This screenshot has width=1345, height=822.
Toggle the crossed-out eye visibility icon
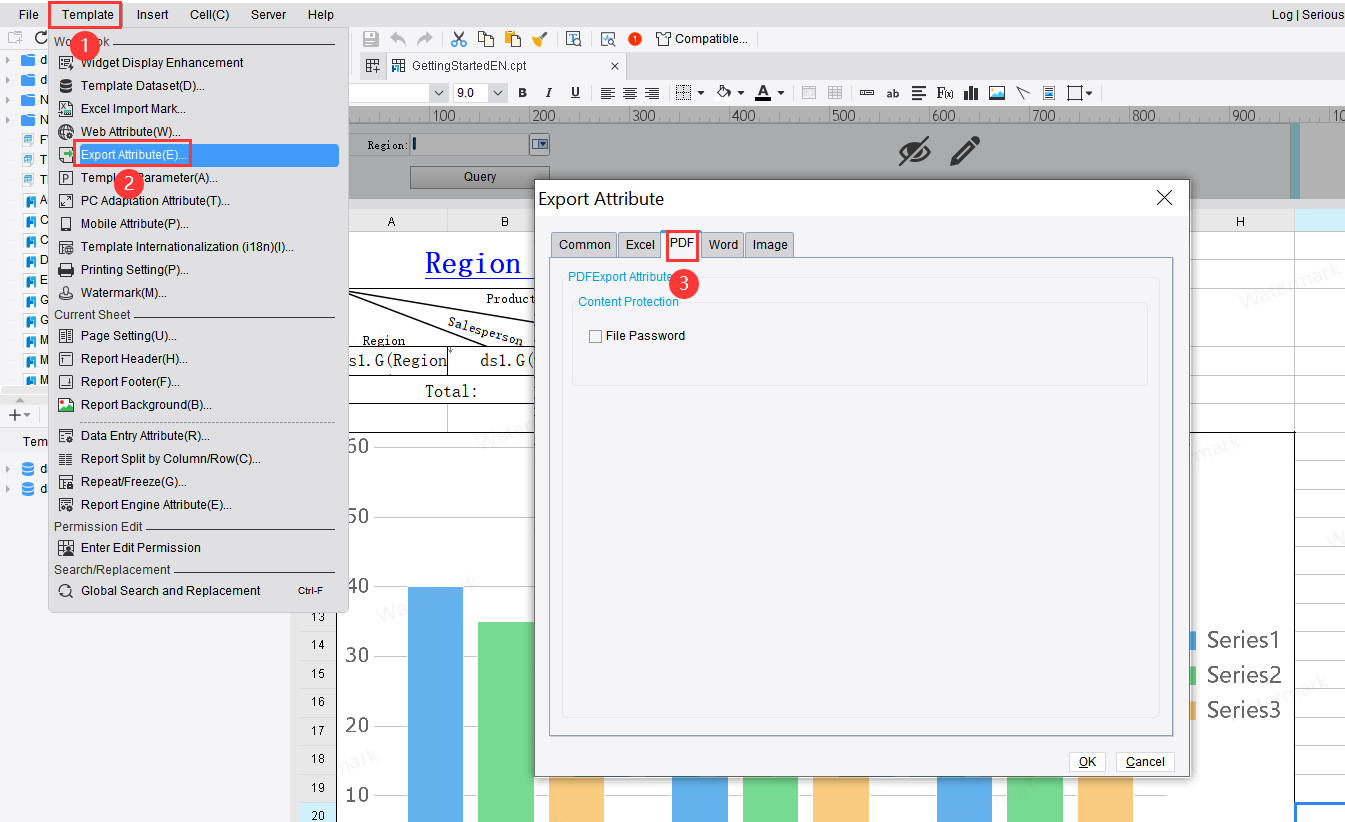point(914,151)
